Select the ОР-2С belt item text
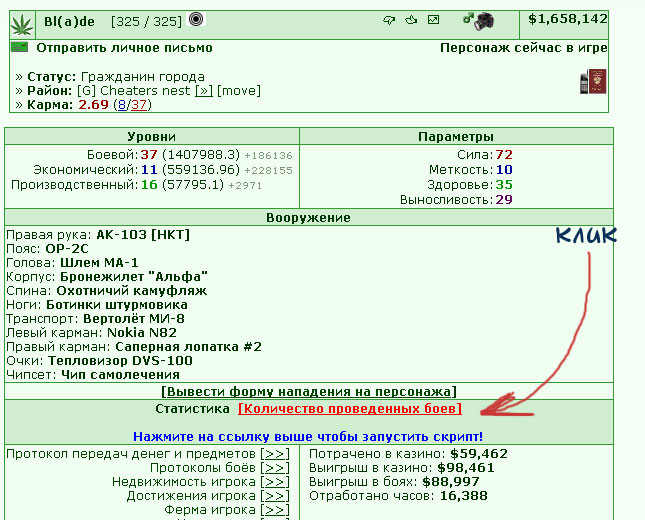 pos(67,248)
